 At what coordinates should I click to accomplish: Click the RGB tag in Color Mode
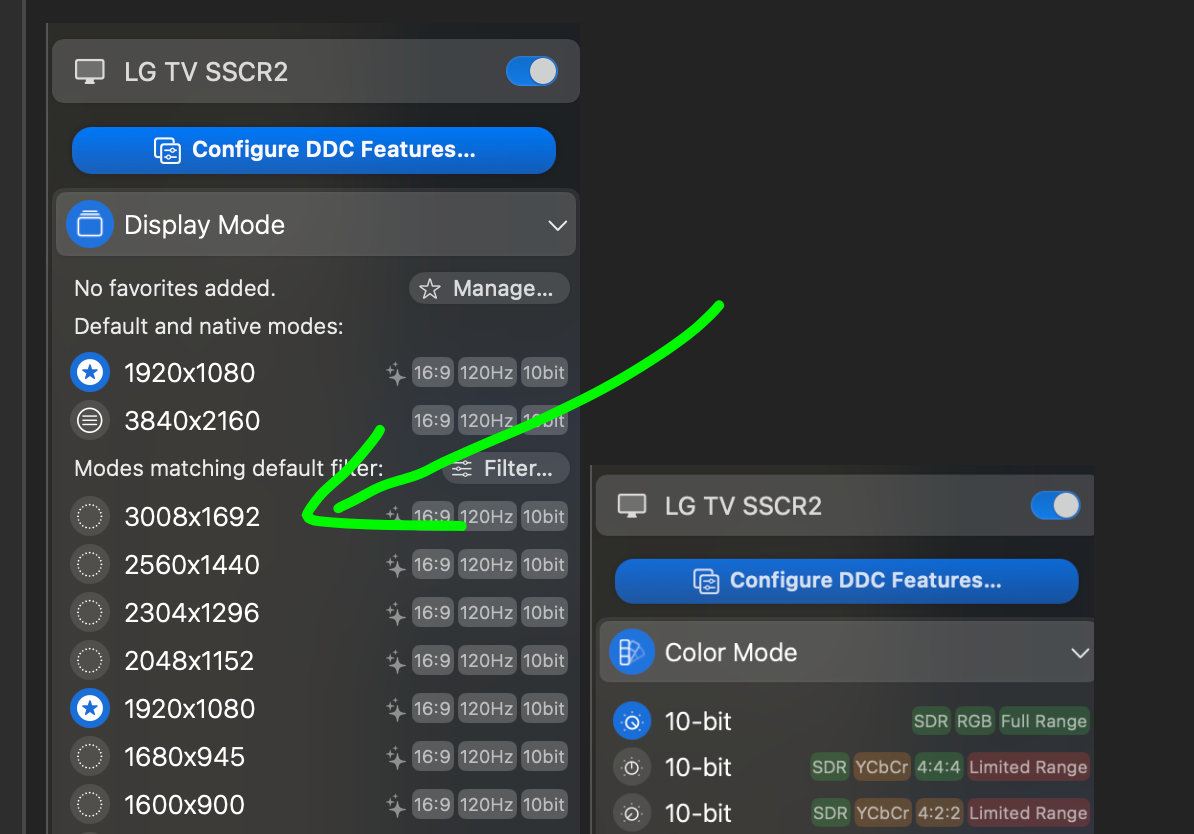(x=974, y=721)
